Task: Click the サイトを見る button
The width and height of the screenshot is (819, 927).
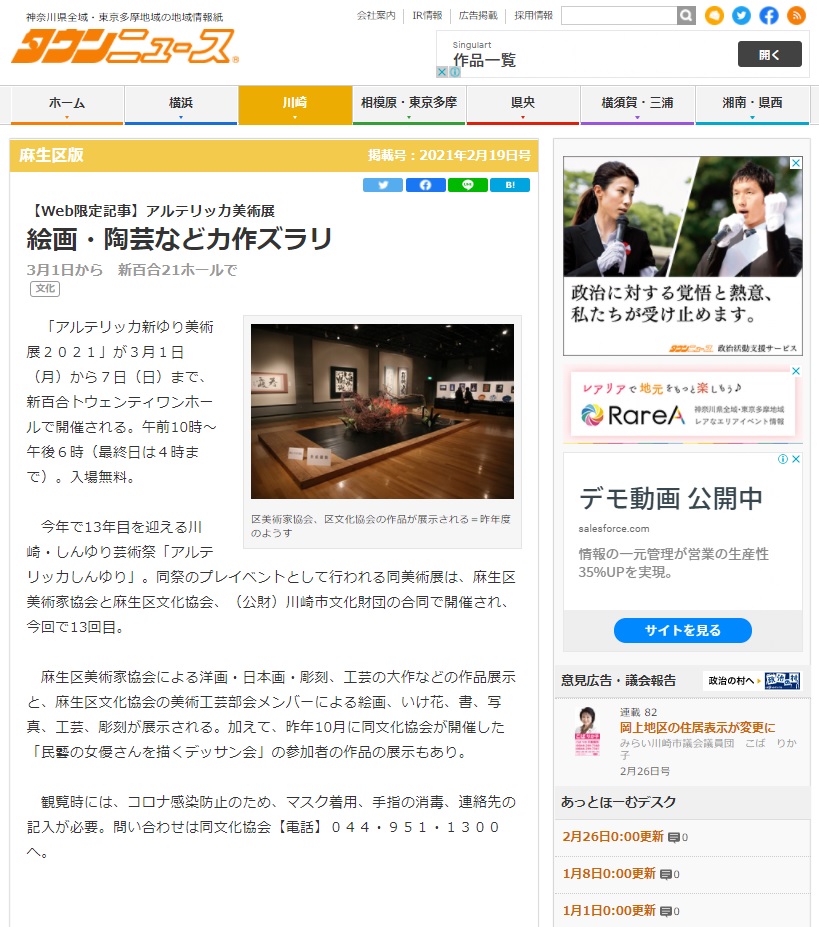Action: coord(682,630)
